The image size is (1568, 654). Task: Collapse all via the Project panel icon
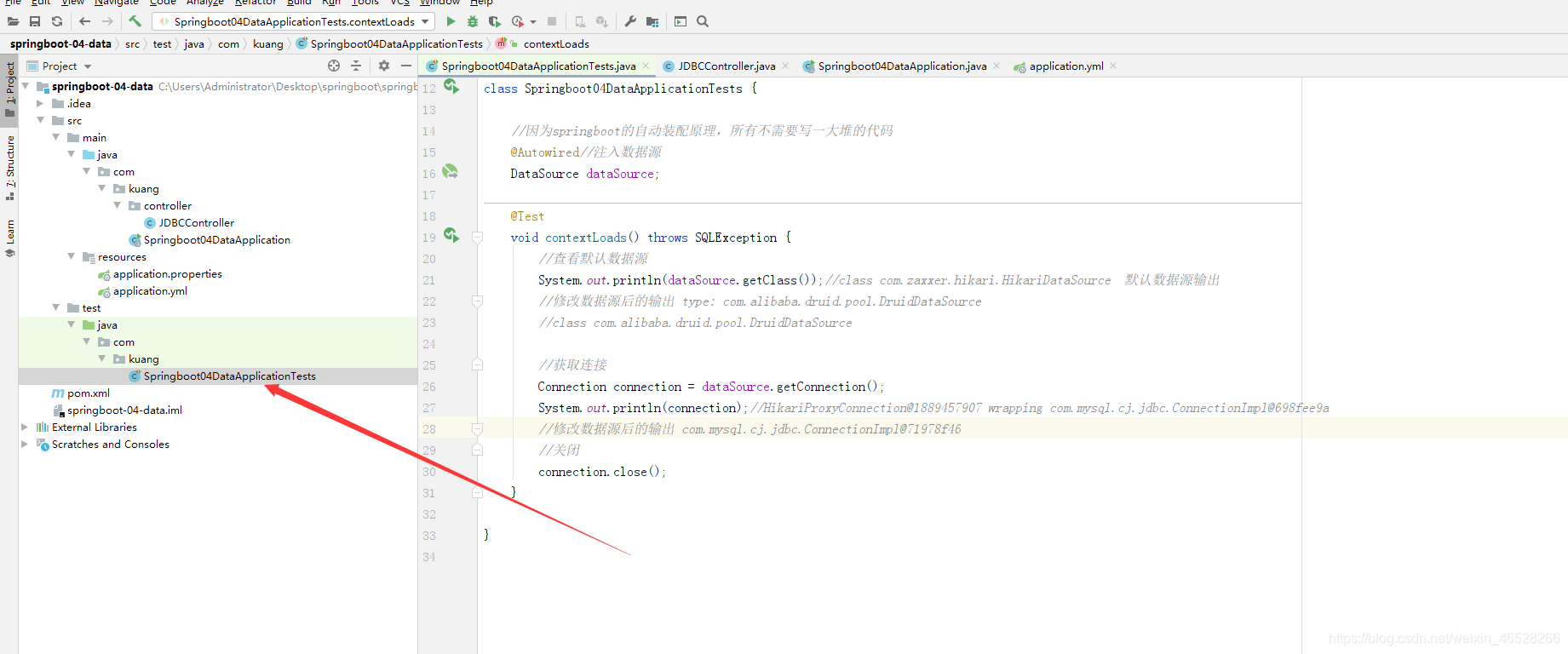pos(356,66)
